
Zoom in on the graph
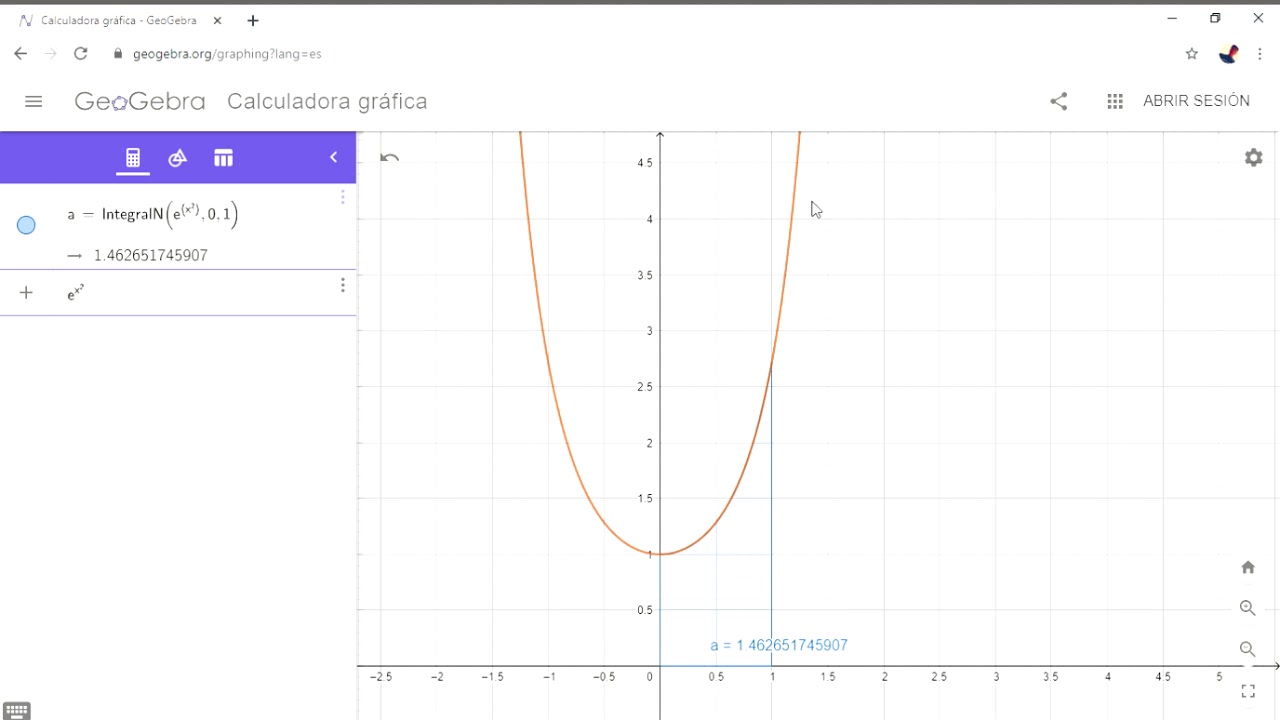(x=1248, y=608)
